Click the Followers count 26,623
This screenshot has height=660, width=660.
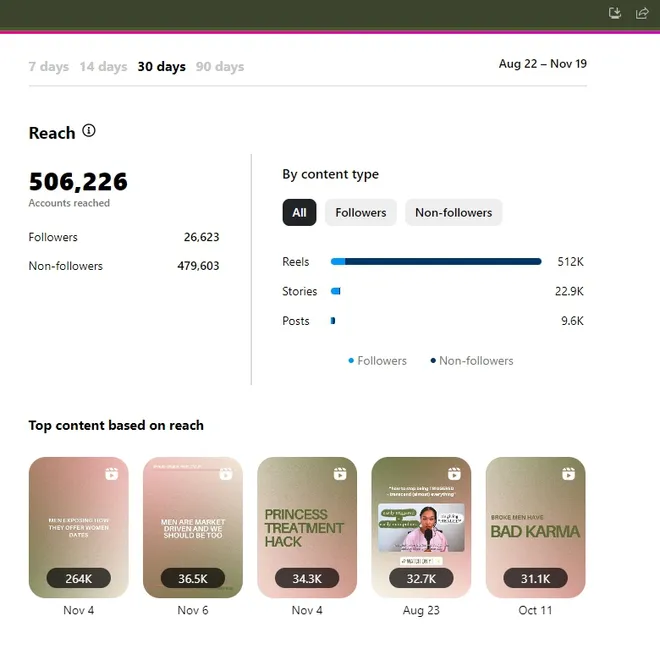coord(202,237)
